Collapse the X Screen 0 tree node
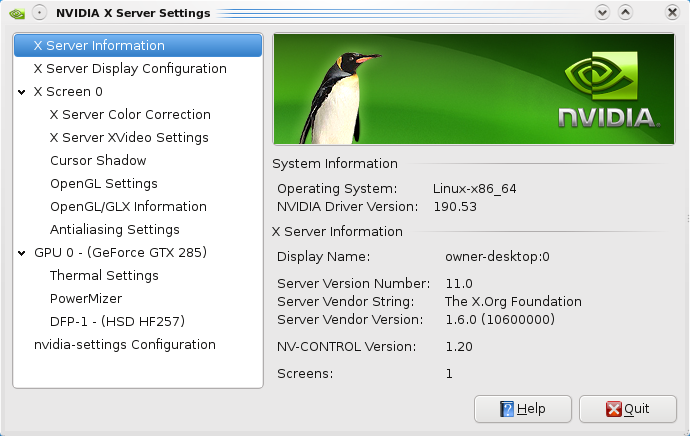690x436 pixels. pyautogui.click(x=22, y=92)
